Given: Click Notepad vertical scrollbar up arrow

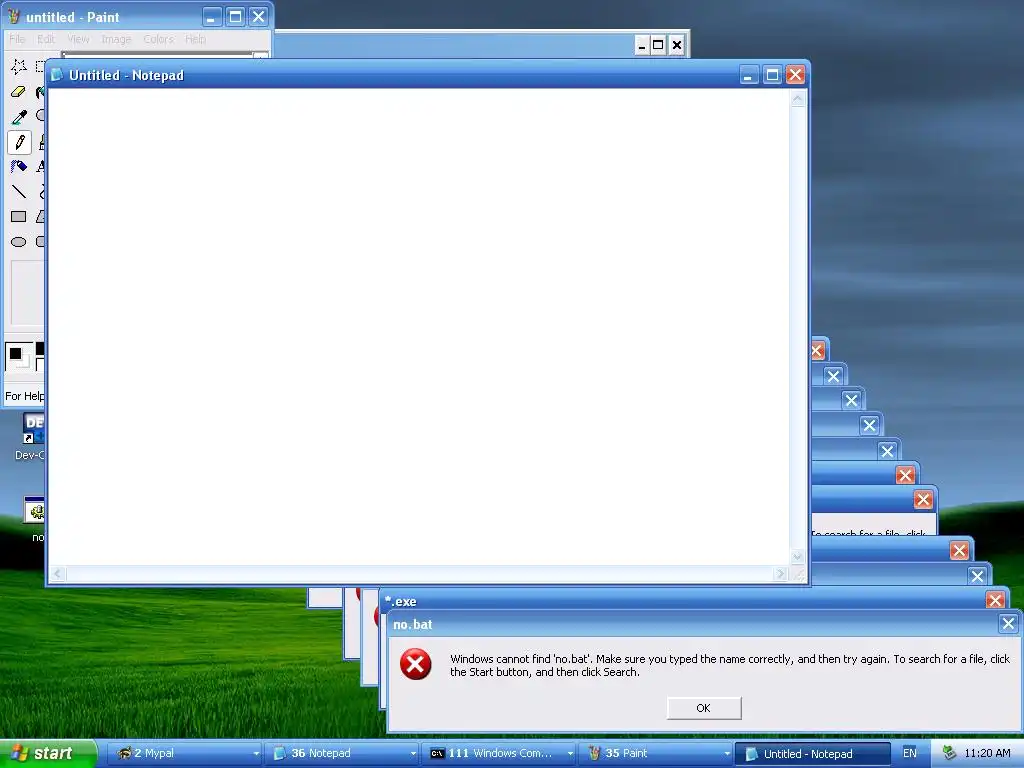Looking at the screenshot, I should (797, 99).
